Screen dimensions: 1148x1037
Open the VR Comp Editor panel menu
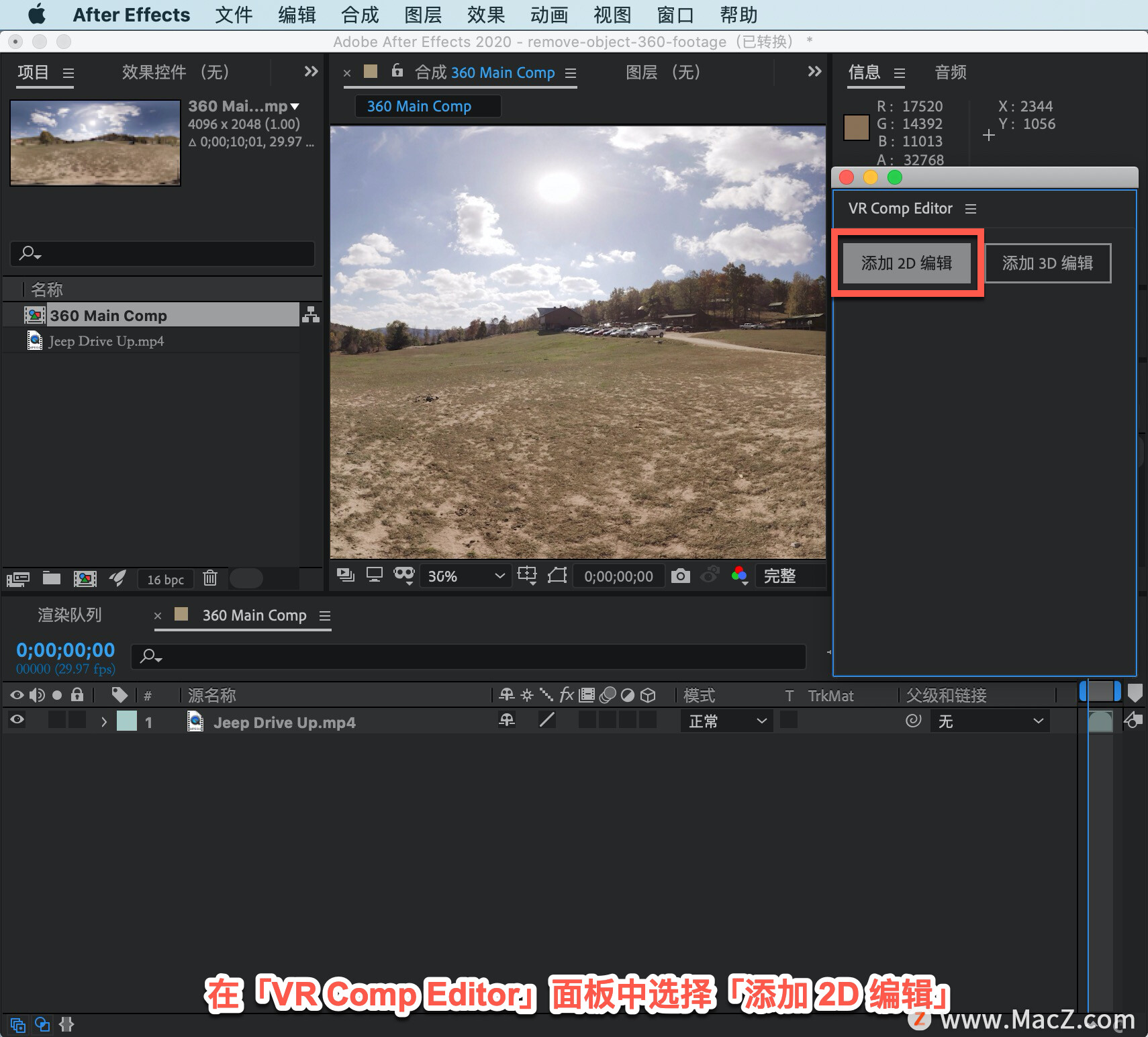coord(971,209)
